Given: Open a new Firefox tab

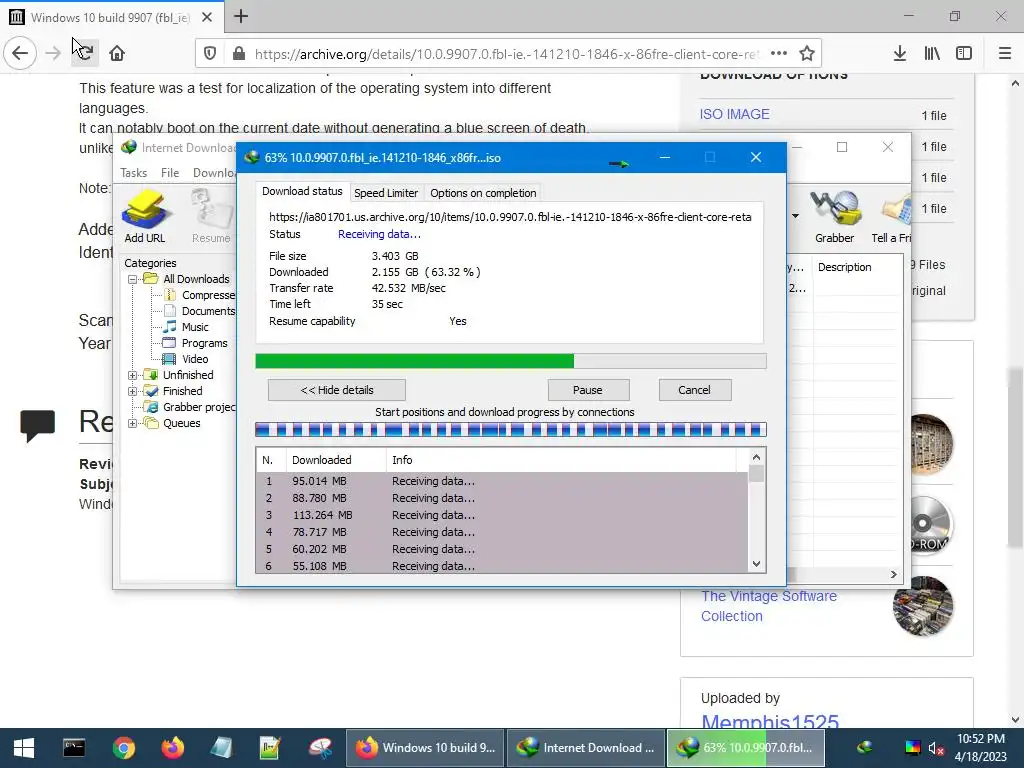Looking at the screenshot, I should point(241,16).
